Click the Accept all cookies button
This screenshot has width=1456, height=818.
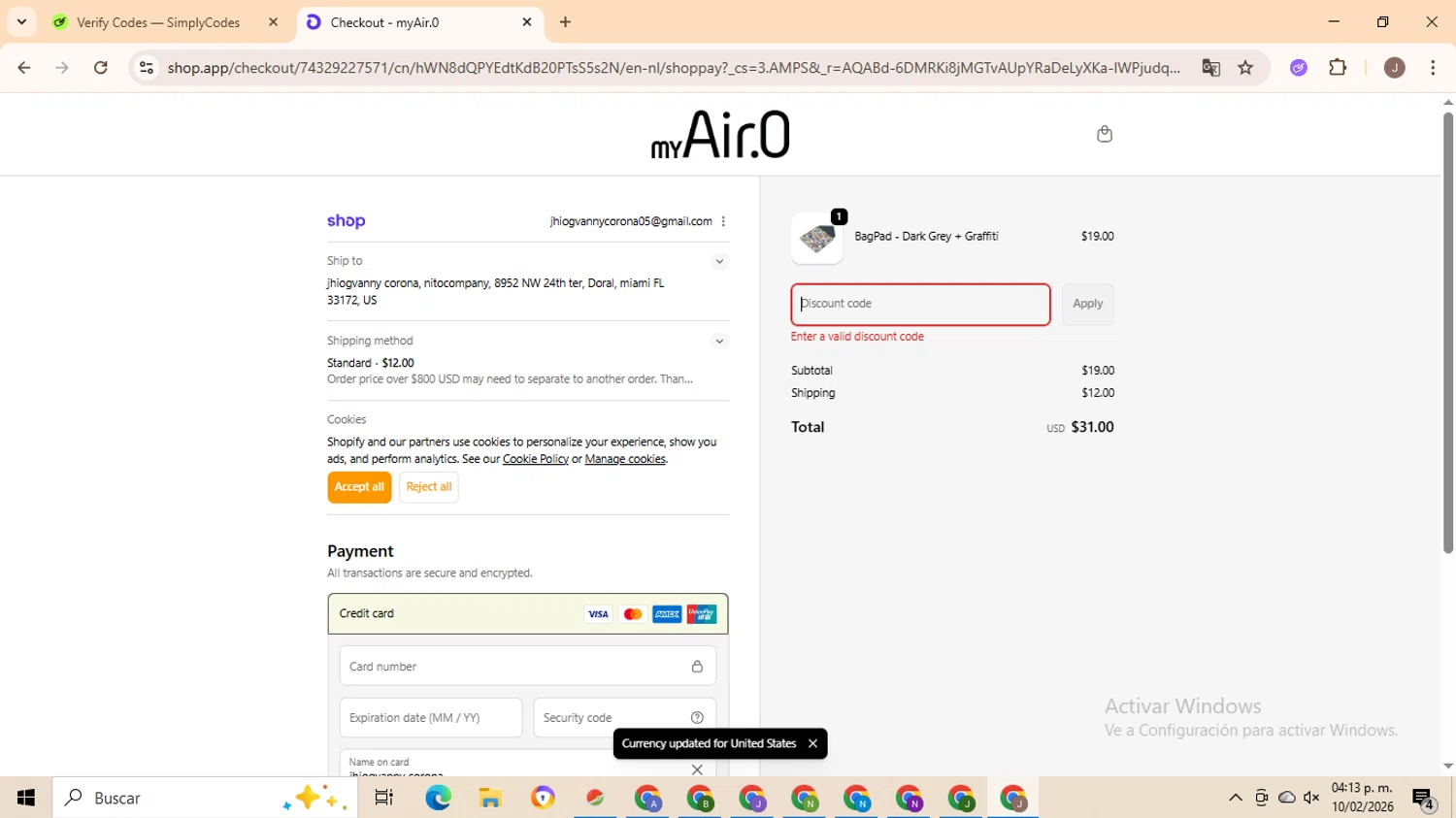[x=359, y=487]
